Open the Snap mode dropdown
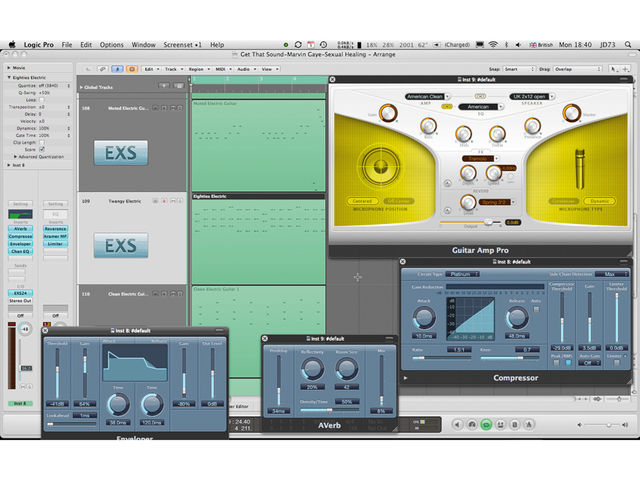This screenshot has height=480, width=640. [519, 69]
